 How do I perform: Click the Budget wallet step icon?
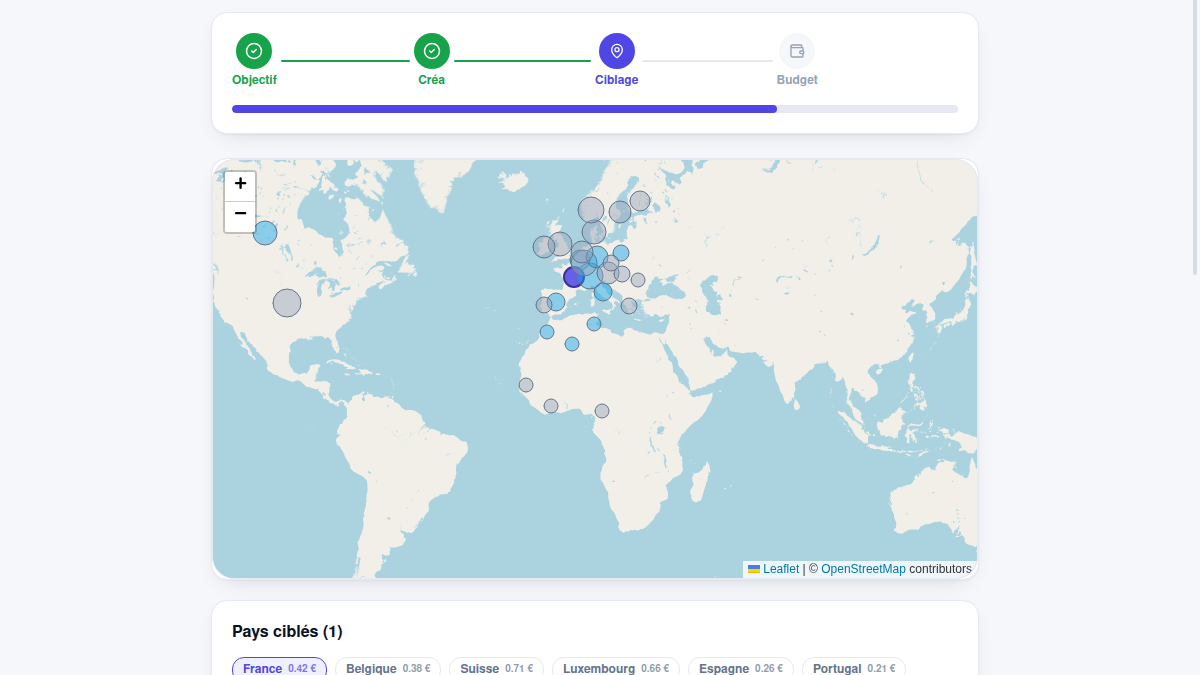(x=797, y=51)
